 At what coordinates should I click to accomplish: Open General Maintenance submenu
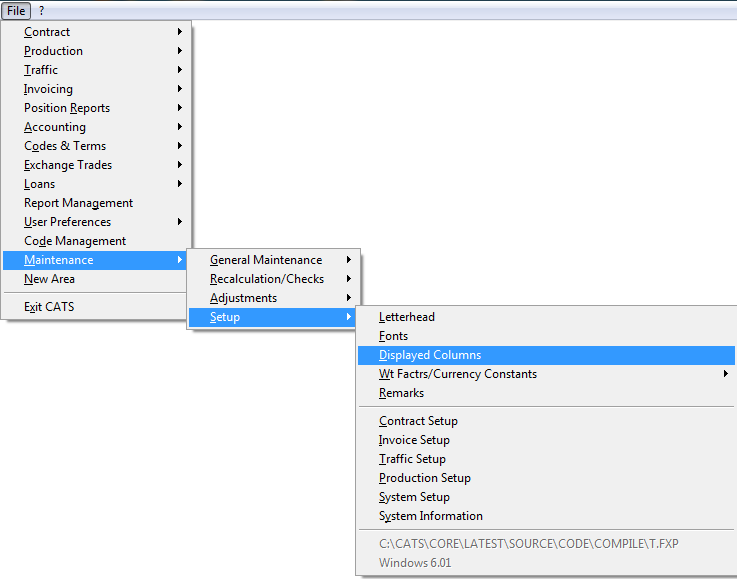(x=273, y=260)
